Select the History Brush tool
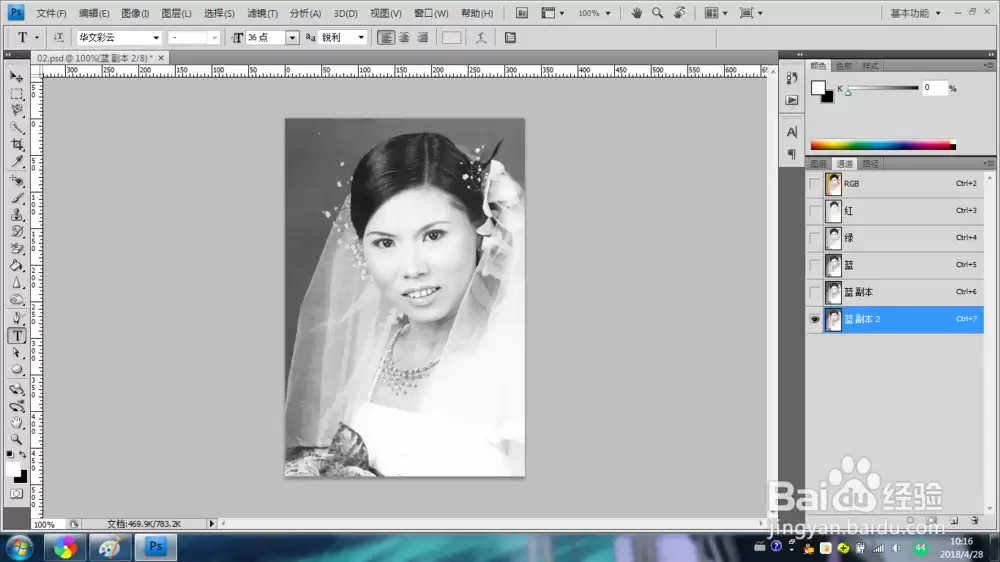The width and height of the screenshot is (1000, 562). [x=17, y=232]
